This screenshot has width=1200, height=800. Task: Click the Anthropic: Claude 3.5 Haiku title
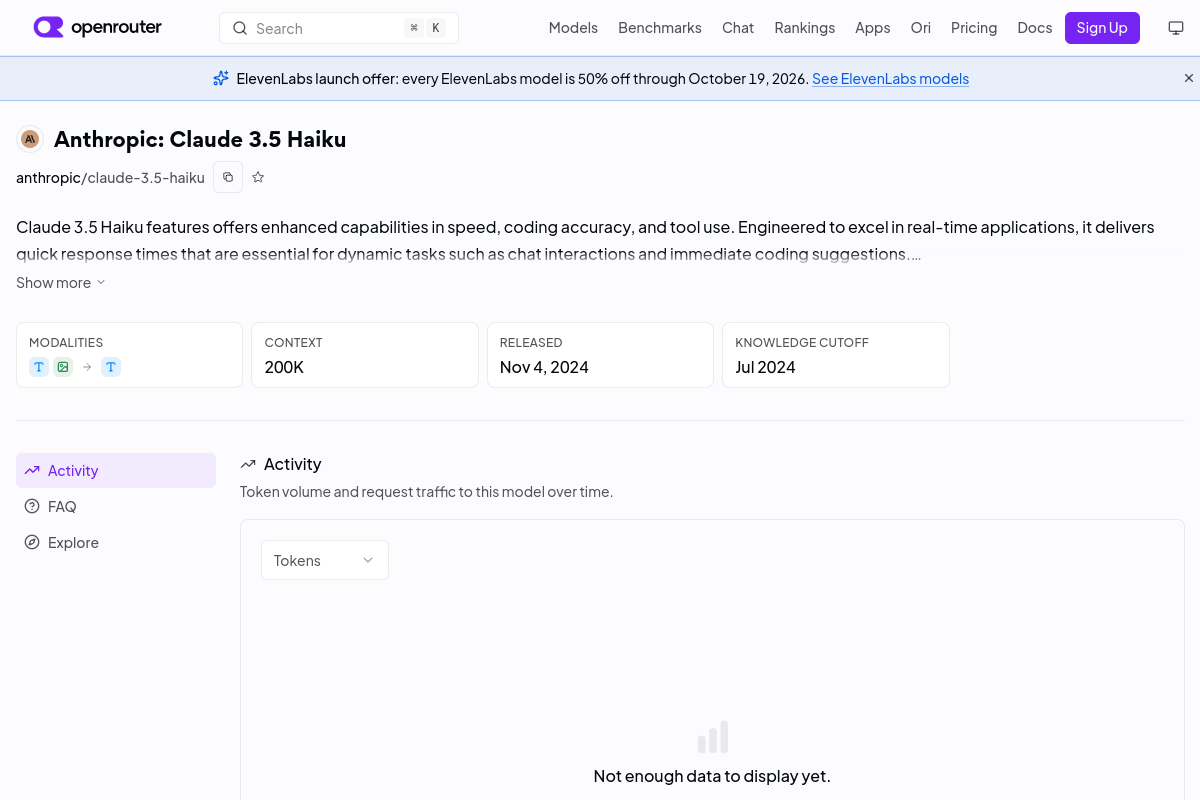[x=200, y=139]
